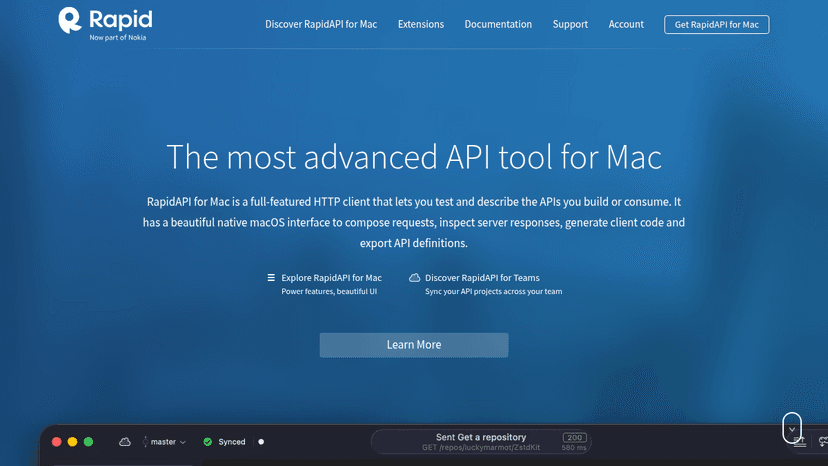This screenshot has width=828, height=466.
Task: Open the master branch dropdown
Action: click(165, 442)
